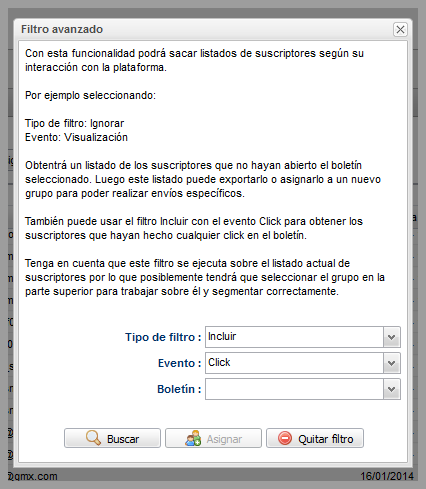Click the 'Tipo de filtro :' label

coord(163,337)
